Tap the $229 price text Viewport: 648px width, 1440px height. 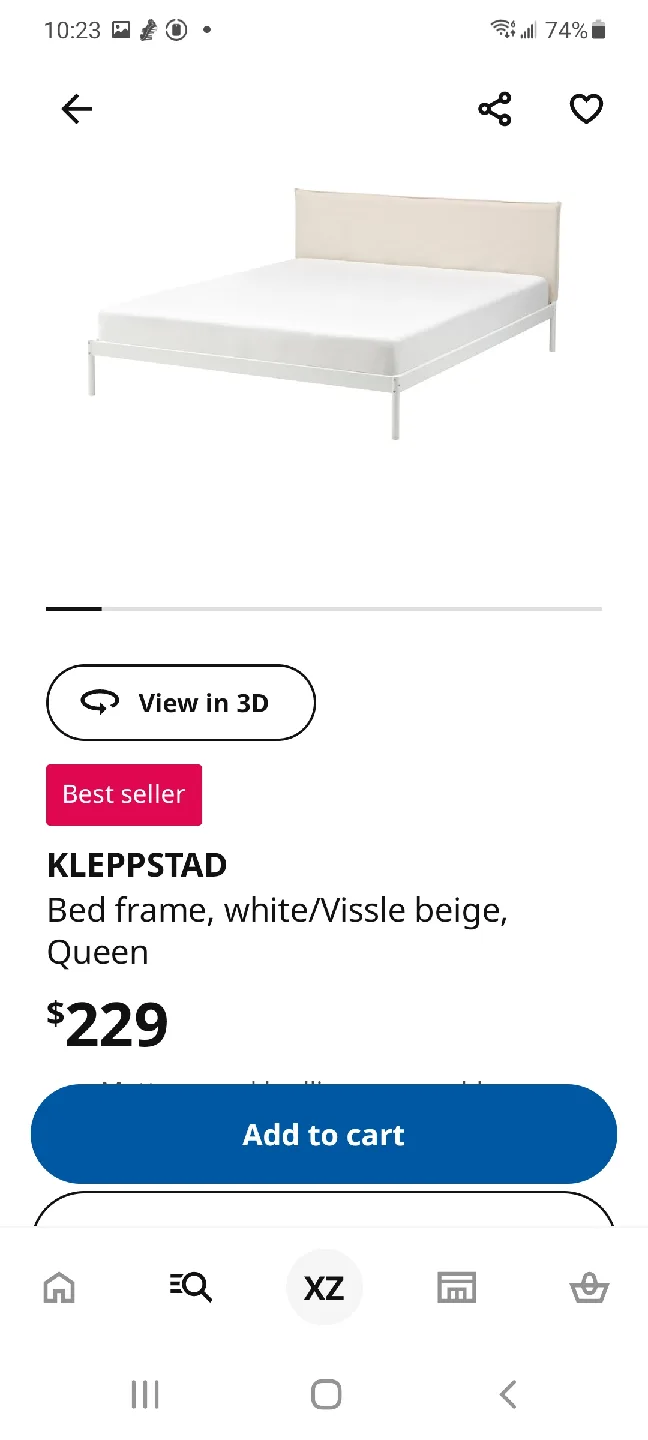coord(108,1025)
